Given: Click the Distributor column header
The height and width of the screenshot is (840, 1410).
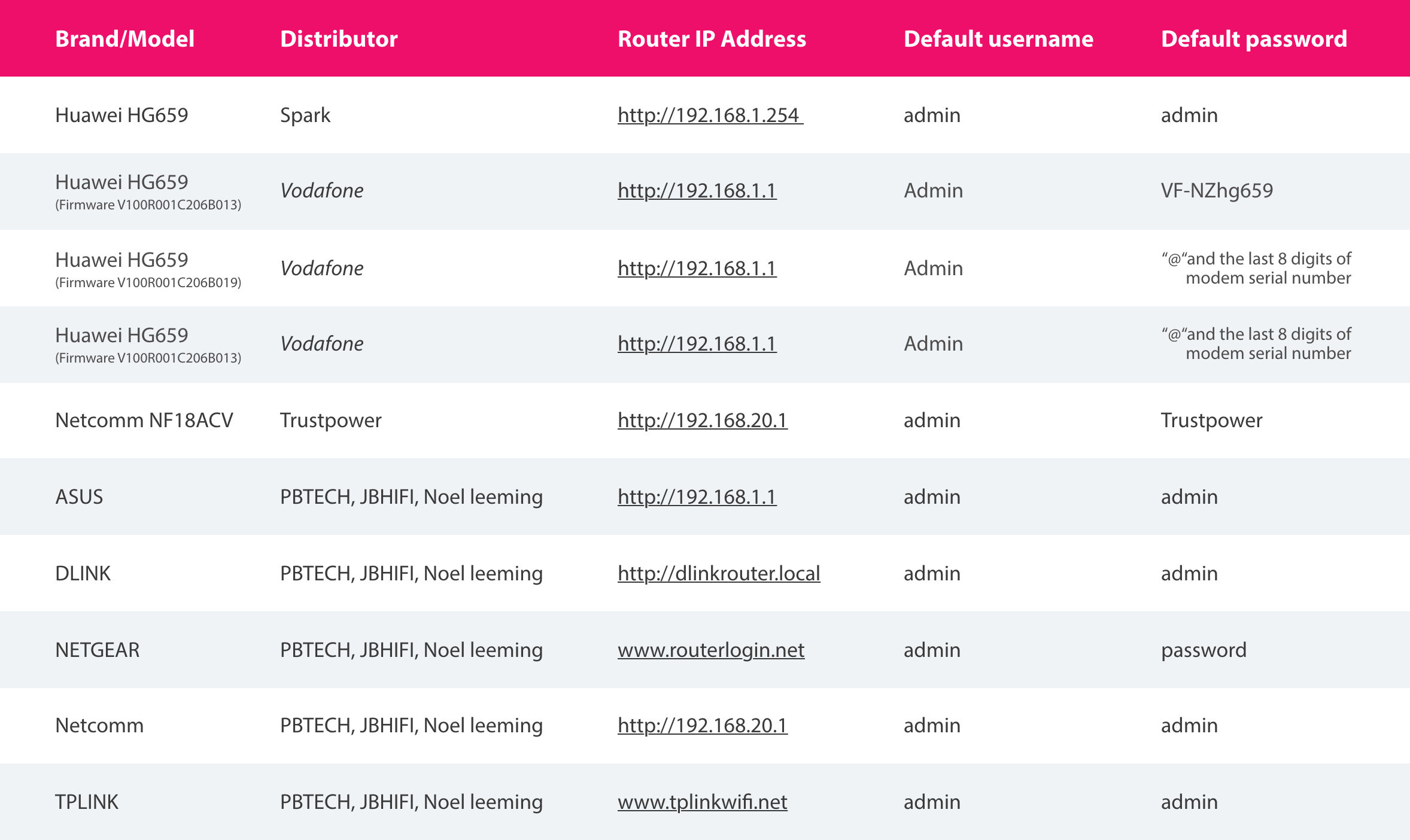Looking at the screenshot, I should coord(339,39).
